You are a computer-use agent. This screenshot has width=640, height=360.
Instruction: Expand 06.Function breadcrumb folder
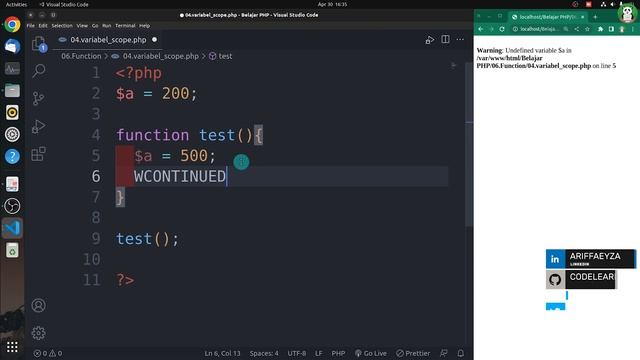[x=81, y=56]
